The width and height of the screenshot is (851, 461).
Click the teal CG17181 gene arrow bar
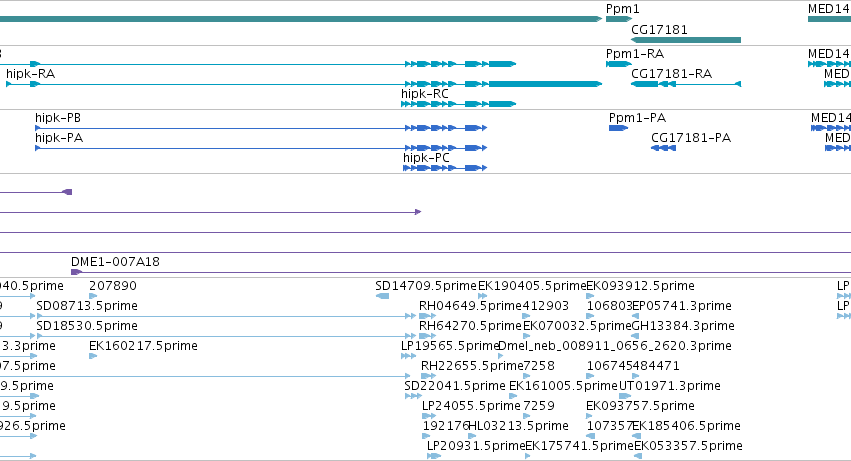coord(686,40)
